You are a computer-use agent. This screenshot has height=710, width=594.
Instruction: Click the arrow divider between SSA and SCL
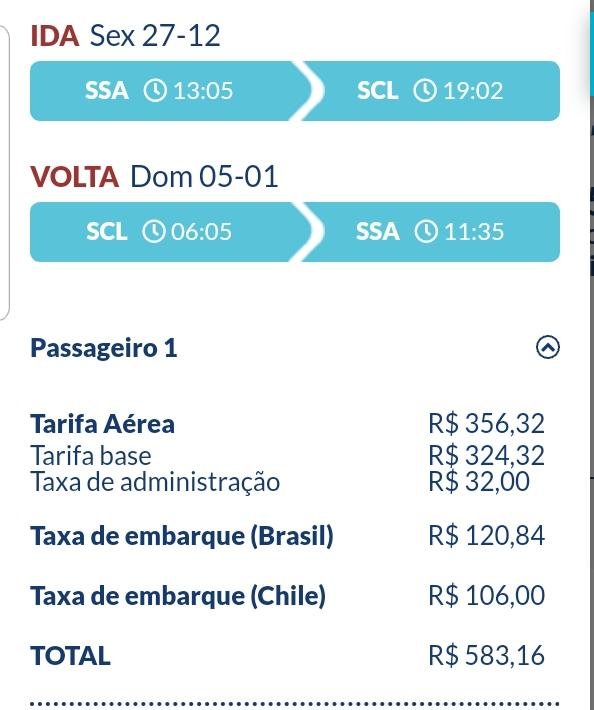pyautogui.click(x=307, y=91)
